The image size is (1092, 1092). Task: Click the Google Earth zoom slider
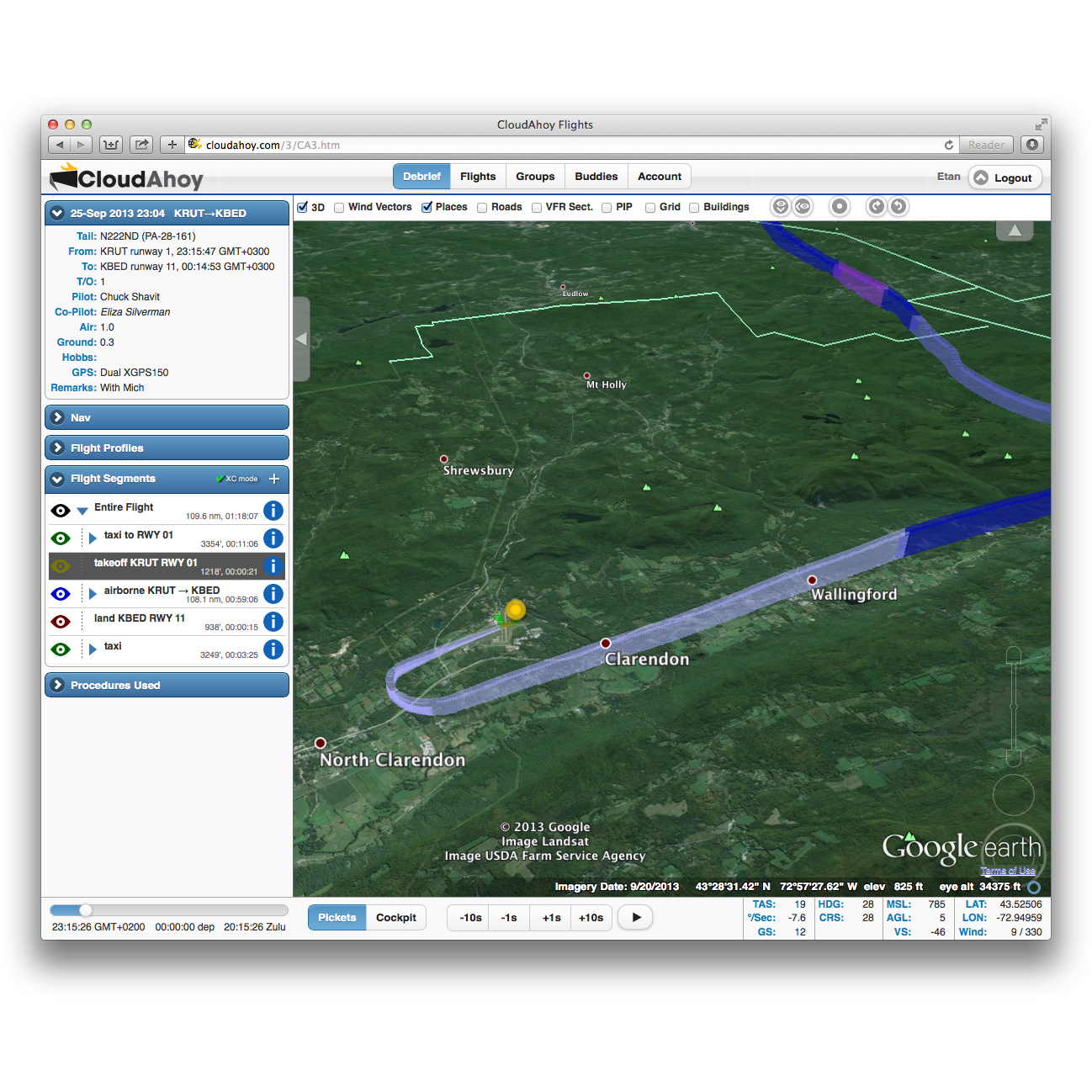click(x=1014, y=707)
